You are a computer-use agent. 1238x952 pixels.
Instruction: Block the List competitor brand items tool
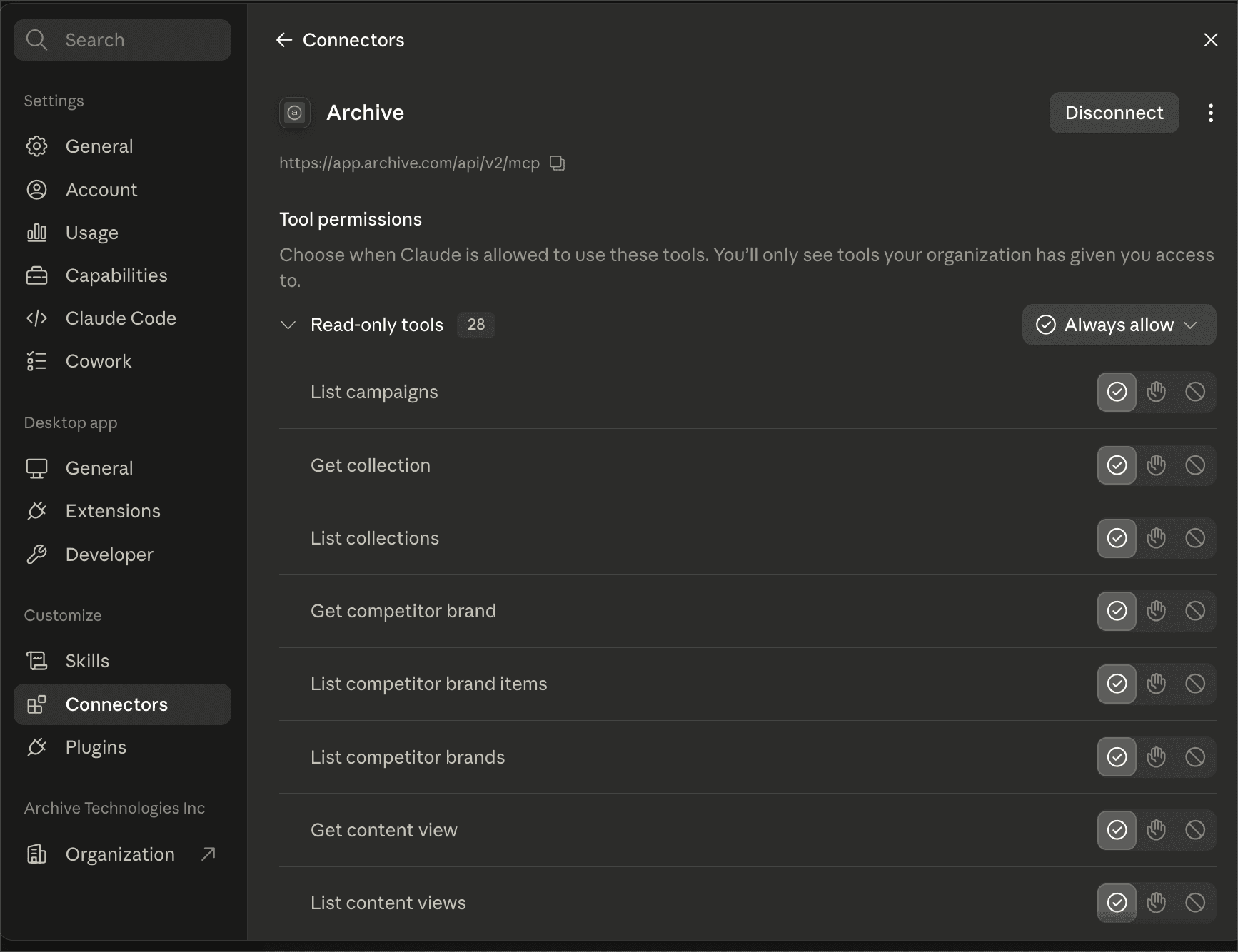1195,684
